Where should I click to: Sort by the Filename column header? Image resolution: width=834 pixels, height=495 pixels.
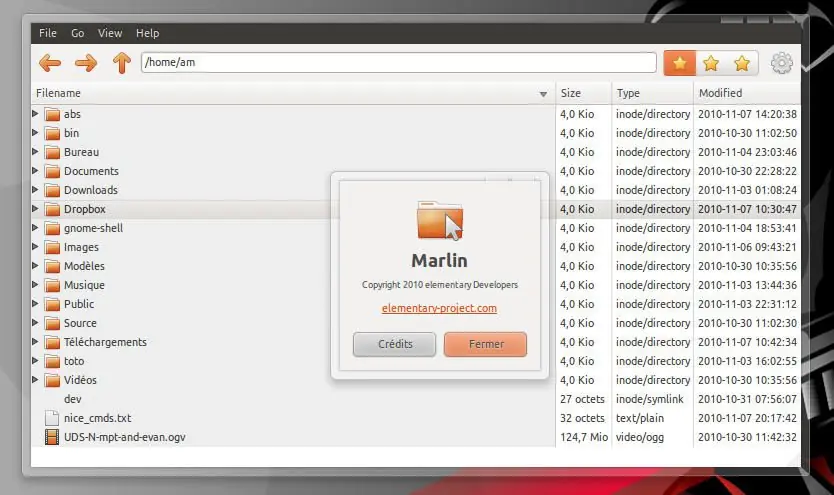coord(293,94)
